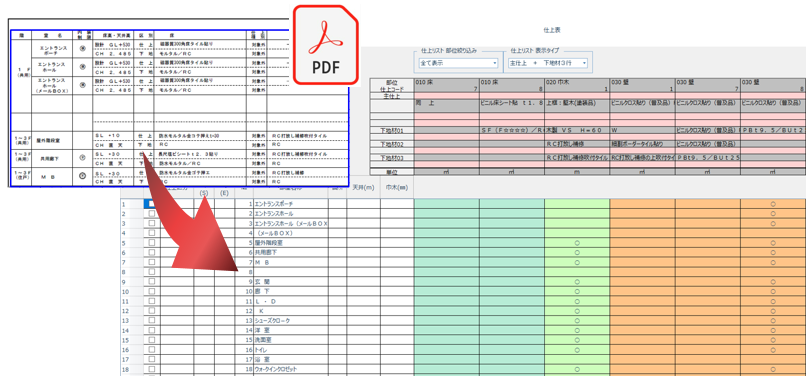Click the circle mark in 共用廊下 巾木 column
This screenshot has height=376, width=806.
coord(577,253)
